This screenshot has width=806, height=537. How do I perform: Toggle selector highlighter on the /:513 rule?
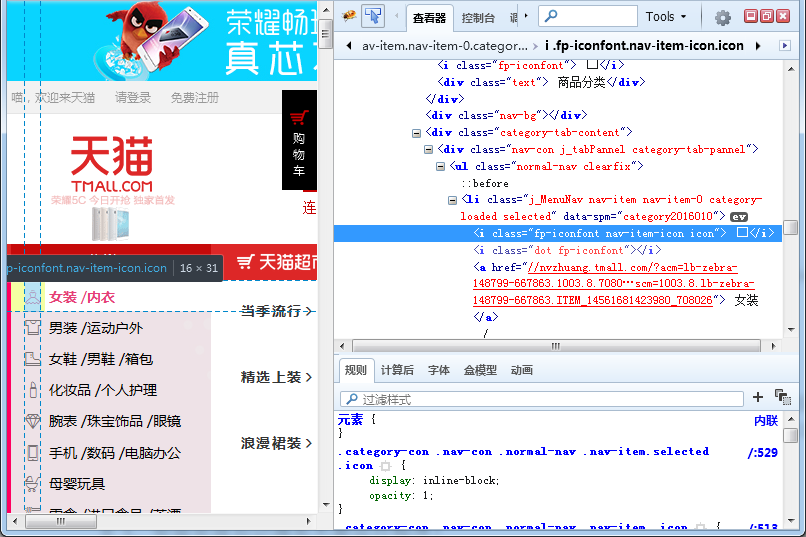(x=700, y=527)
